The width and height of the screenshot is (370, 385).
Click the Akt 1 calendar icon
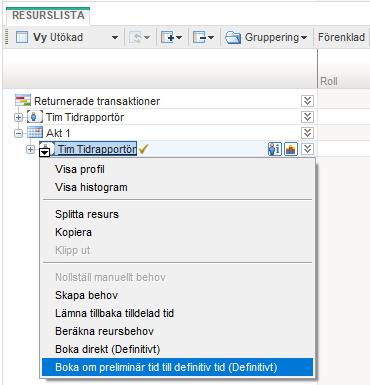tap(35, 133)
